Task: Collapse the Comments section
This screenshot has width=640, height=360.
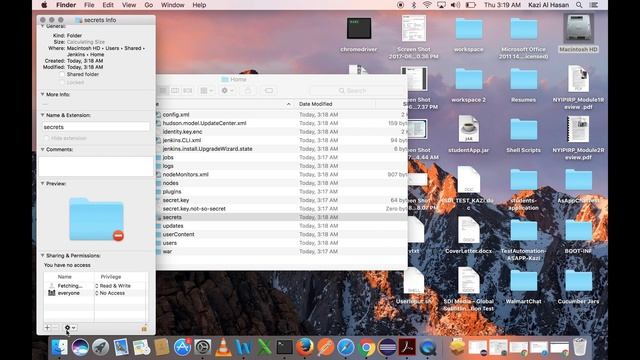Action: [42, 149]
